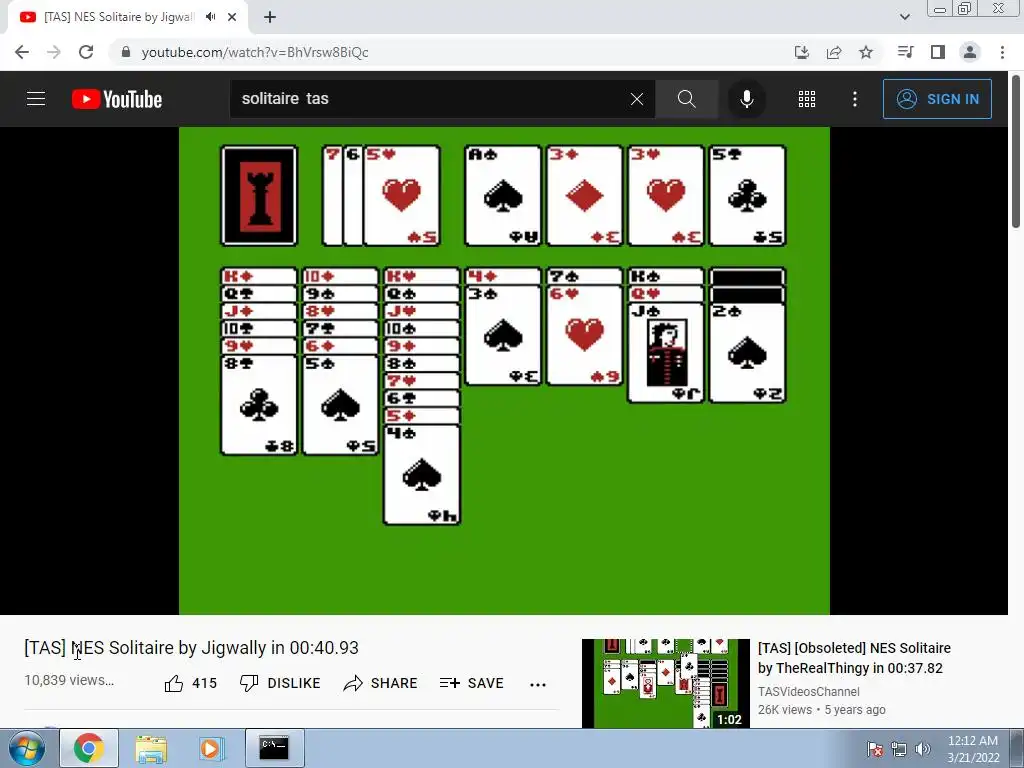This screenshot has width=1024, height=768.
Task: Mute the tab via speaker icon
Action: [210, 17]
